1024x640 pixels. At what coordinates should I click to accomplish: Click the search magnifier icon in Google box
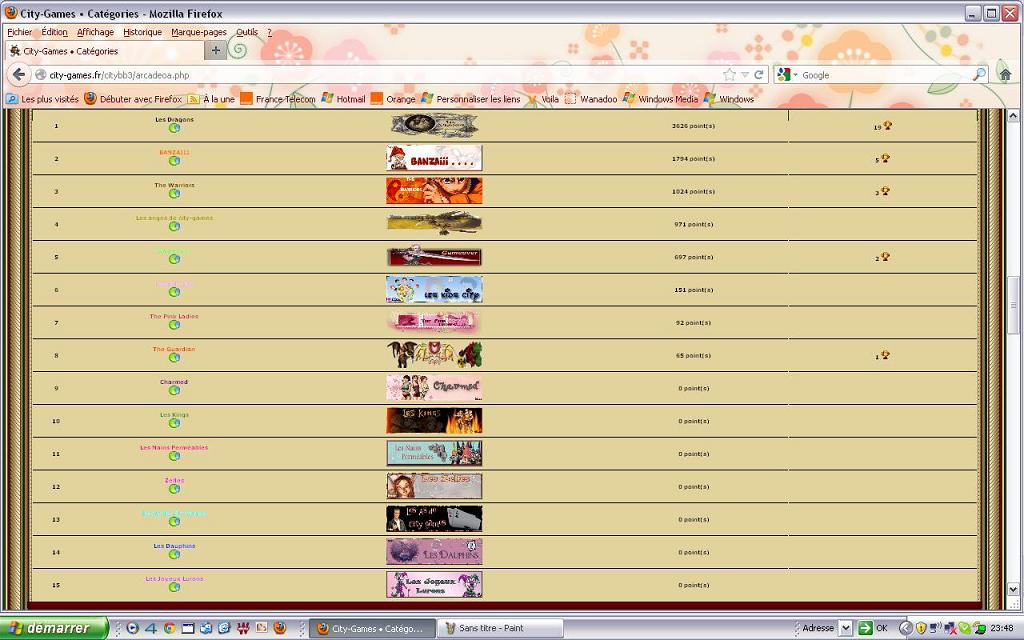pos(979,75)
